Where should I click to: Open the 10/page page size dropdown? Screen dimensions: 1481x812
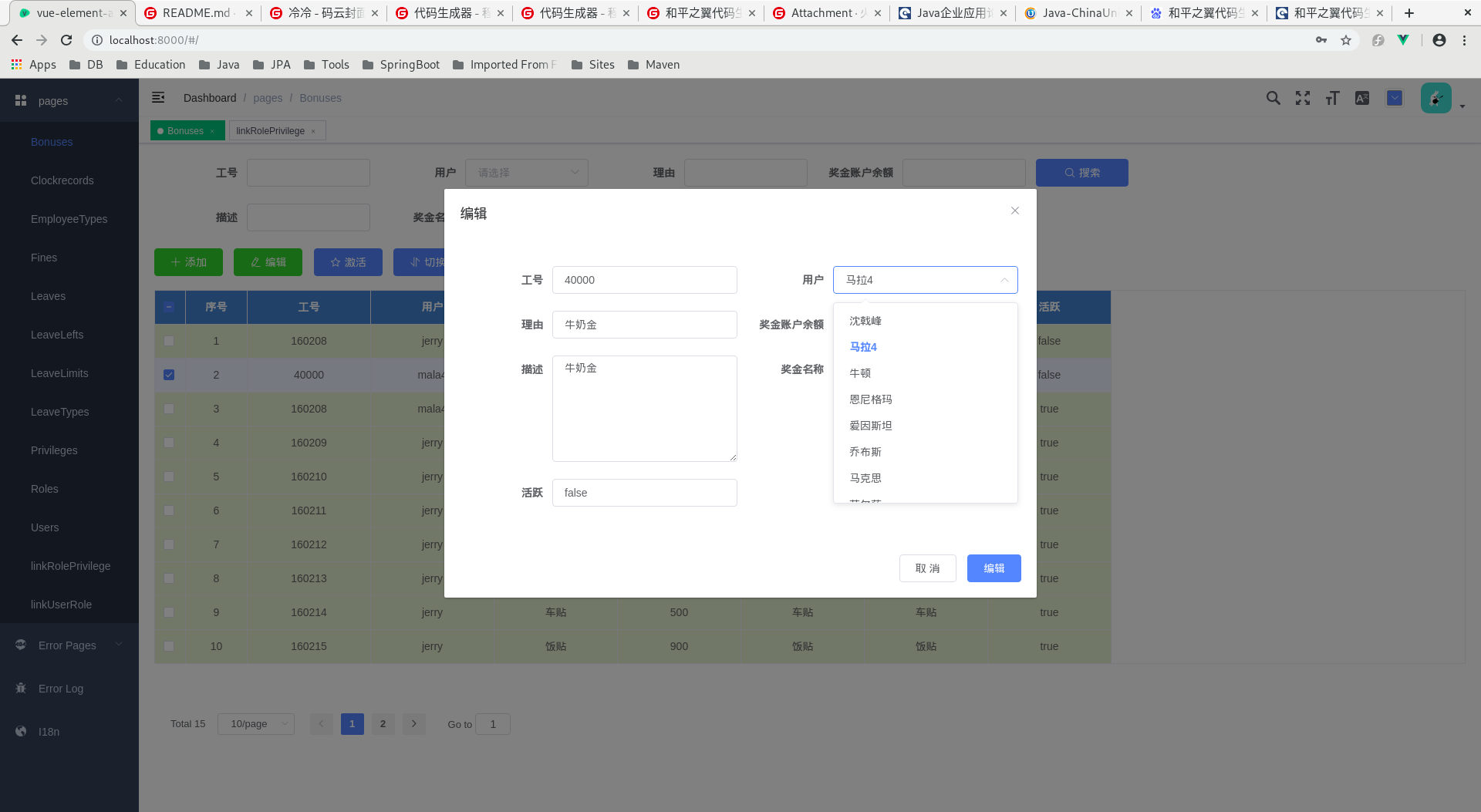[x=255, y=723]
